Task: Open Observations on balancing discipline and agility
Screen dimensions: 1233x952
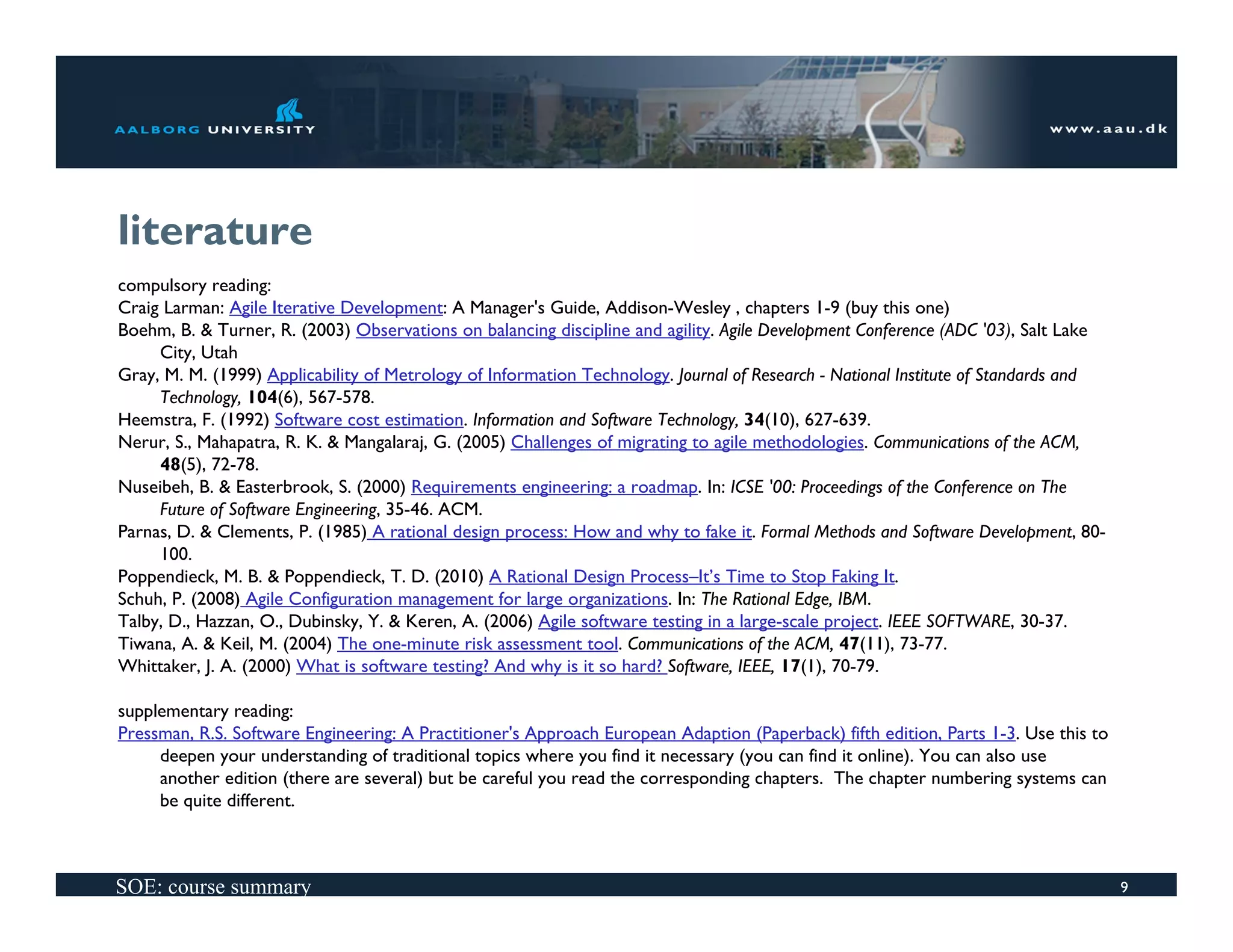Action: coord(532,330)
